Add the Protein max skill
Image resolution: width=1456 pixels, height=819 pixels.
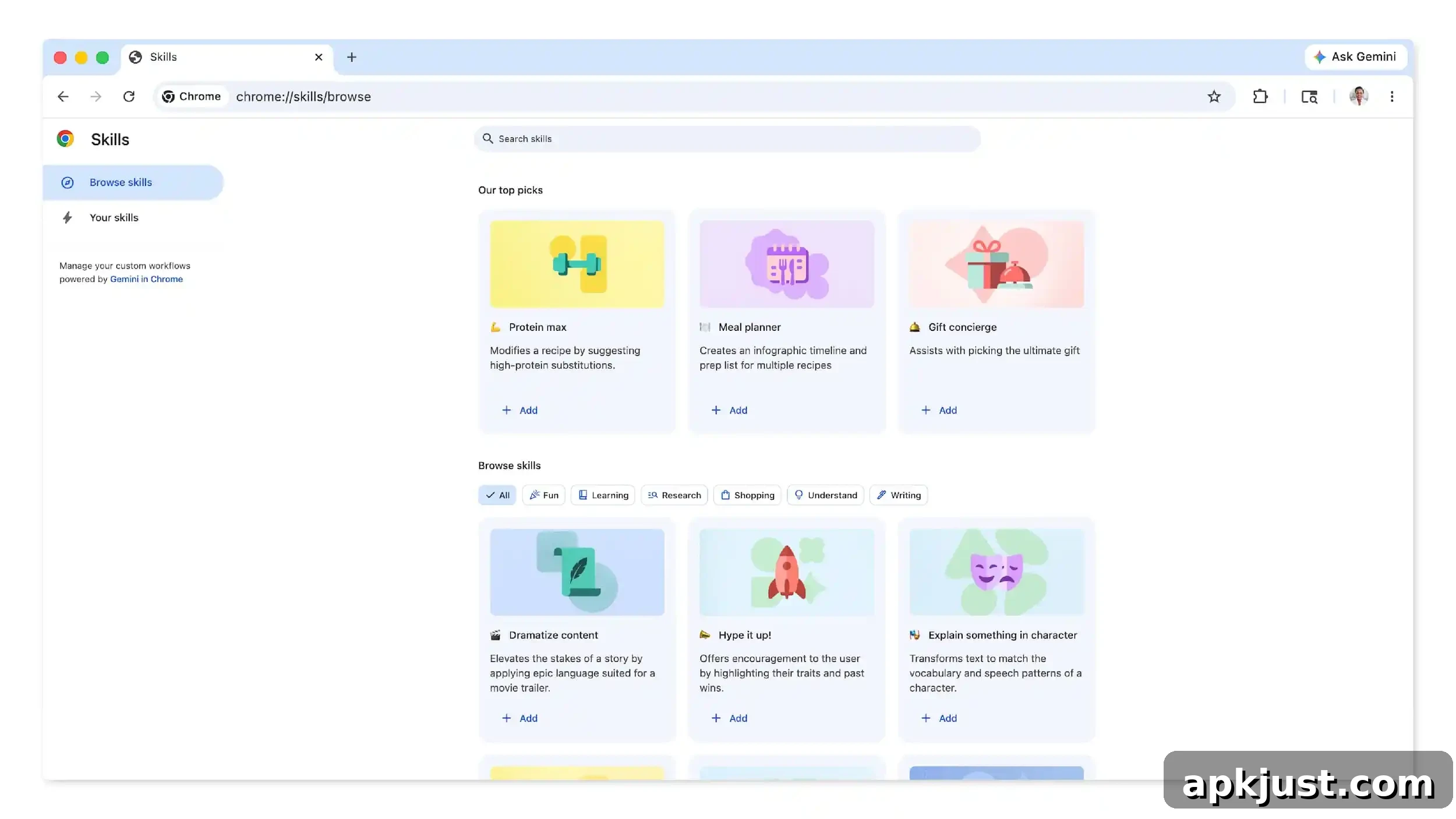tap(520, 410)
